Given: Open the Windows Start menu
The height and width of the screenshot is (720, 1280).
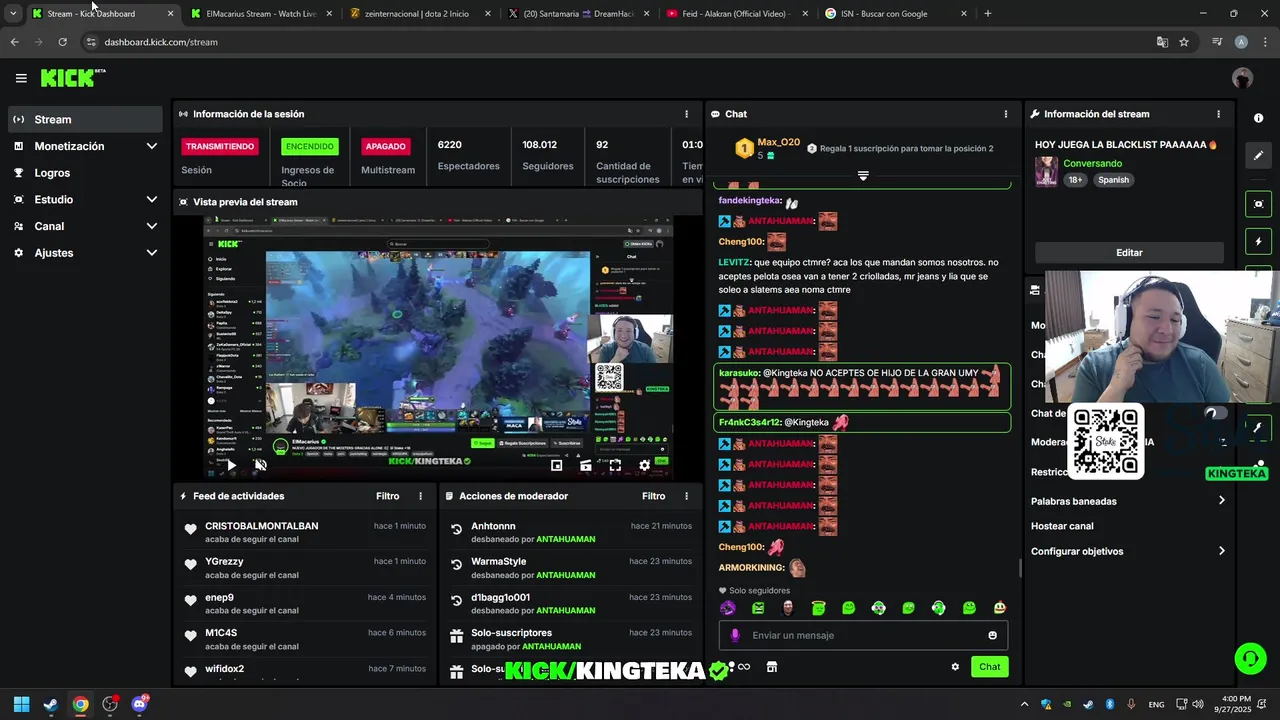Looking at the screenshot, I should click(21, 704).
